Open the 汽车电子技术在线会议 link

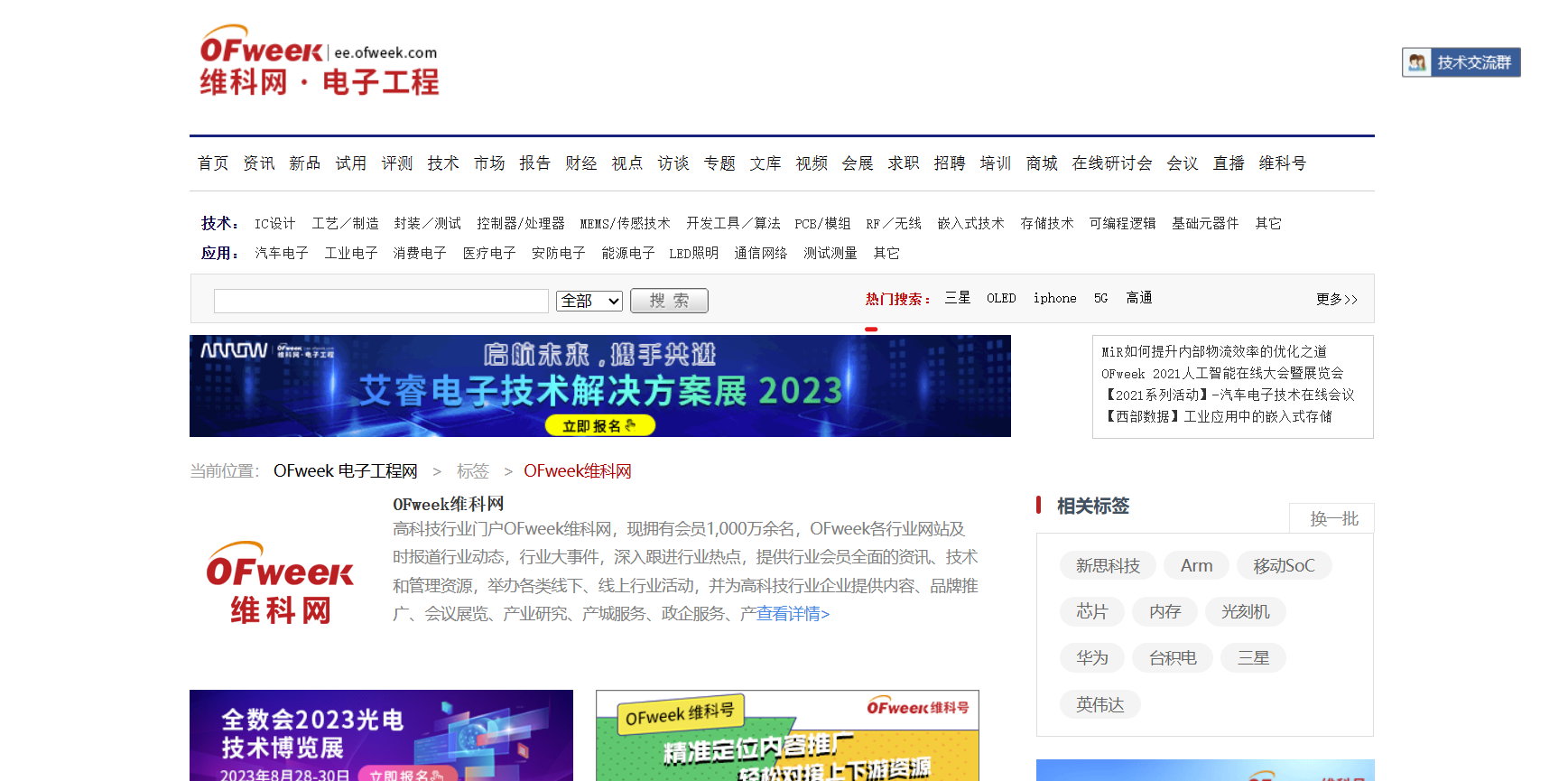coord(1230,395)
